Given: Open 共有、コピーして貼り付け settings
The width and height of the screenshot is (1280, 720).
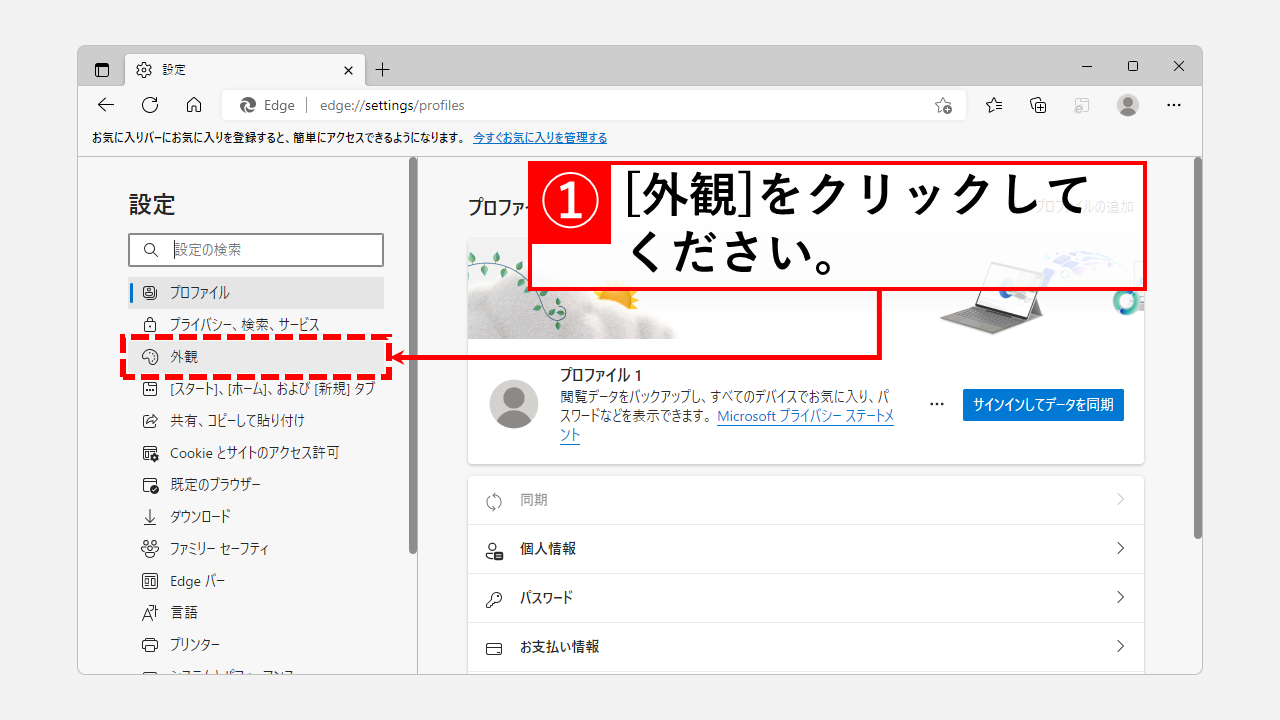Looking at the screenshot, I should pos(256,421).
